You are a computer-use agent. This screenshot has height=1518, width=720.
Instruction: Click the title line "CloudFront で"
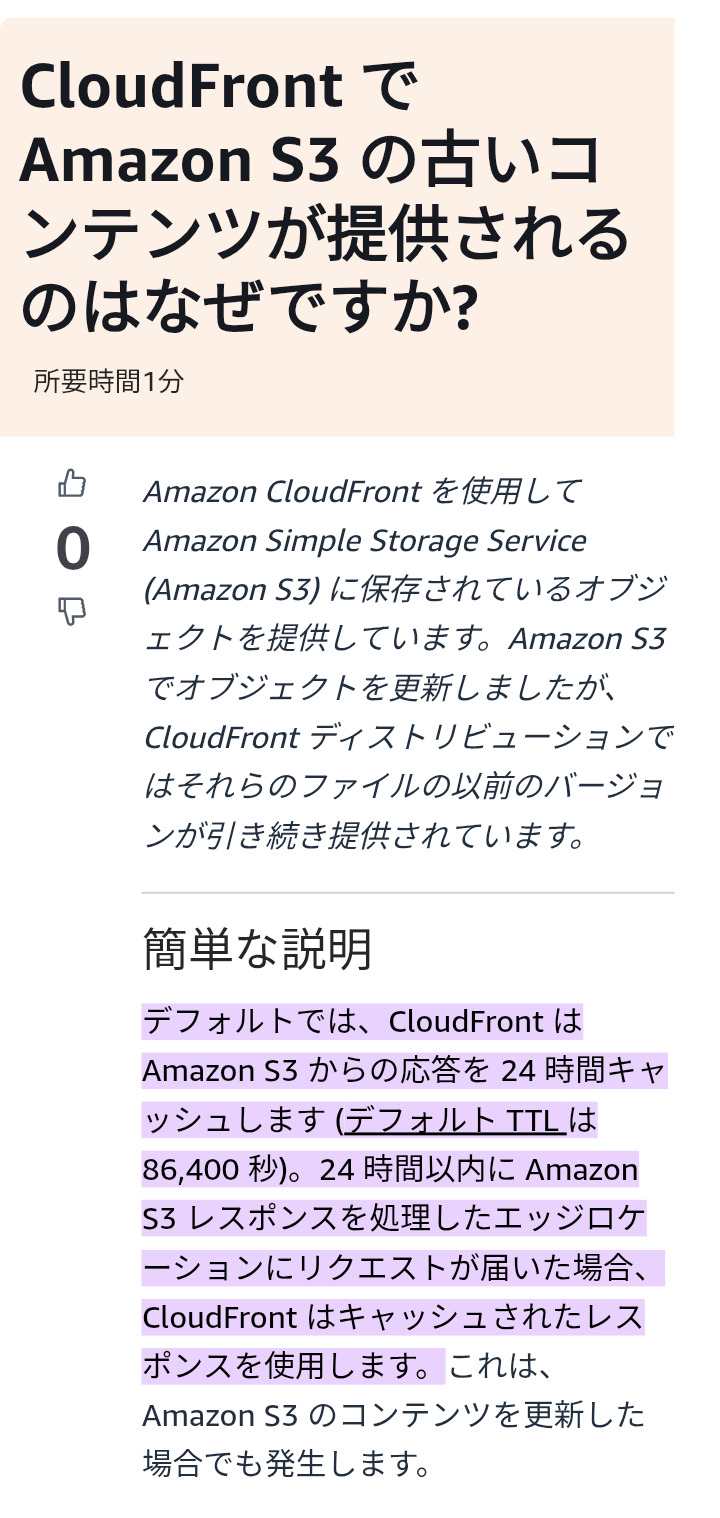(x=217, y=87)
